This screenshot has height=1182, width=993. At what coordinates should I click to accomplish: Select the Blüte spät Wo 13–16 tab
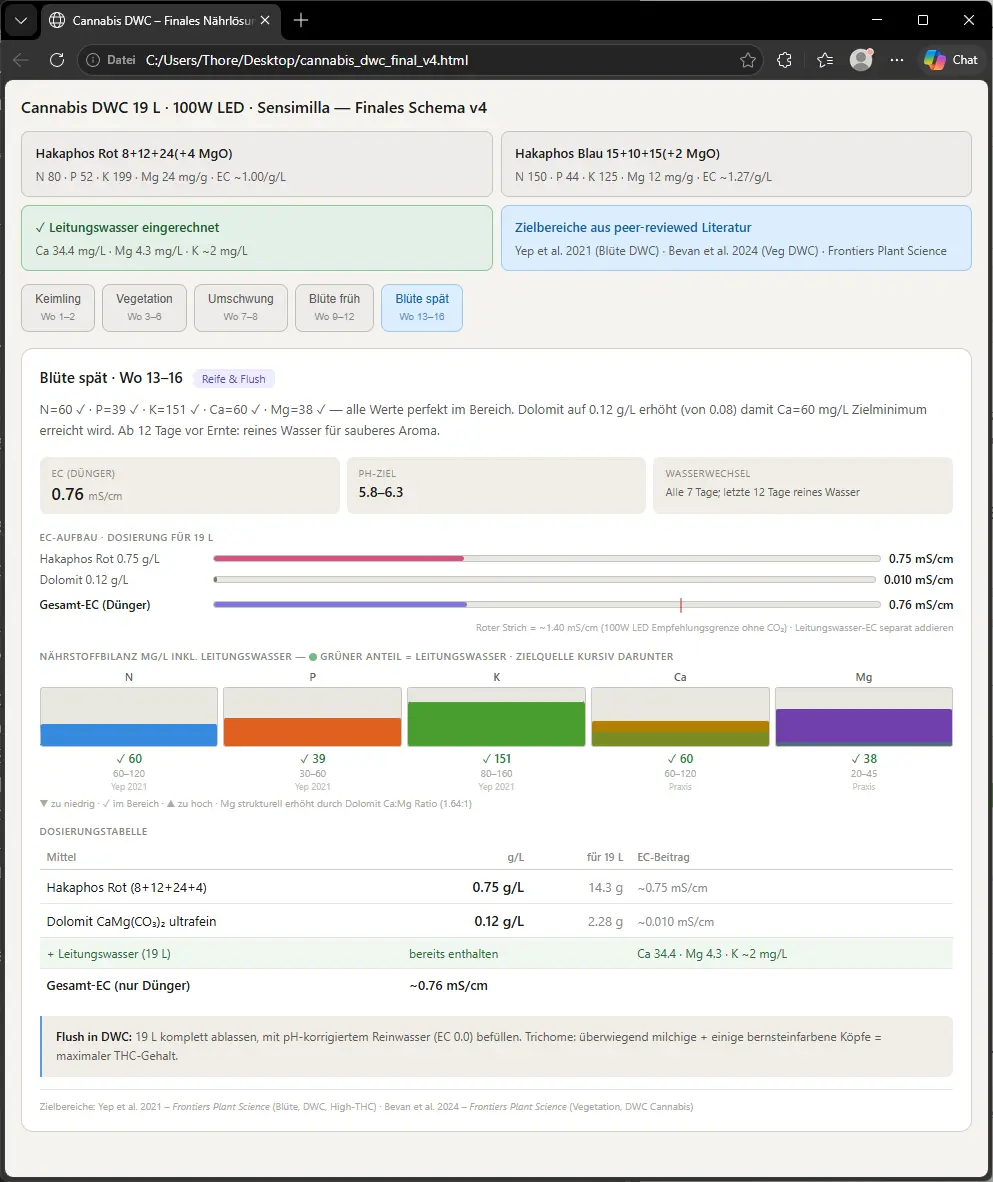pyautogui.click(x=421, y=307)
